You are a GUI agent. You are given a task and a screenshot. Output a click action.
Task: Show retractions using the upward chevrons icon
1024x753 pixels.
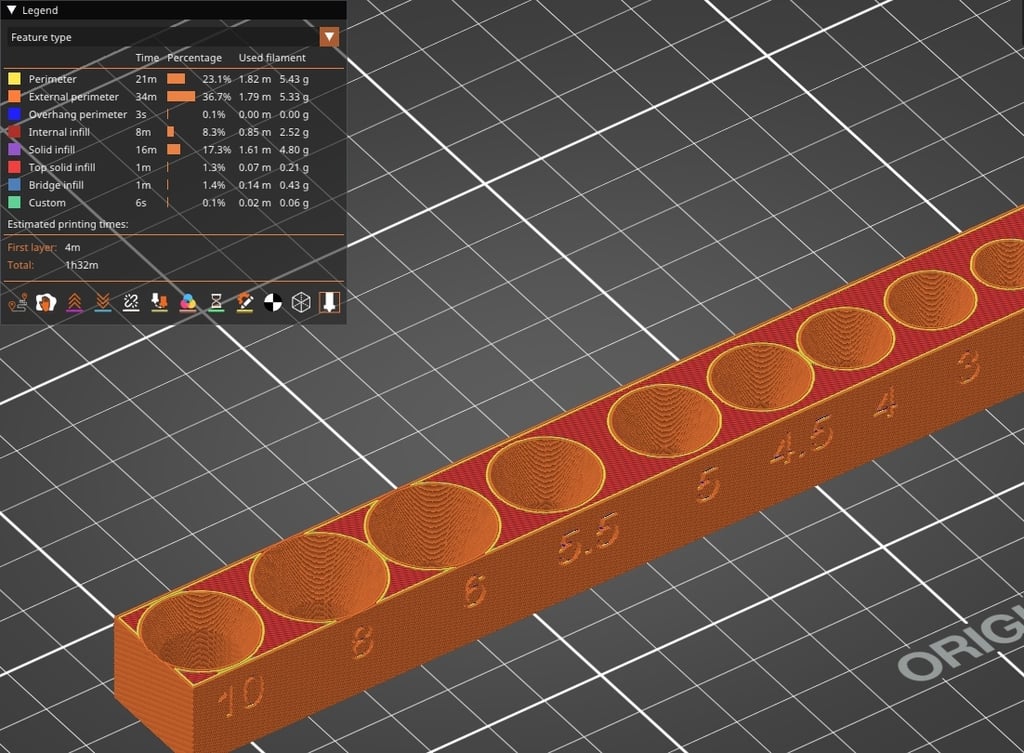(x=73, y=302)
